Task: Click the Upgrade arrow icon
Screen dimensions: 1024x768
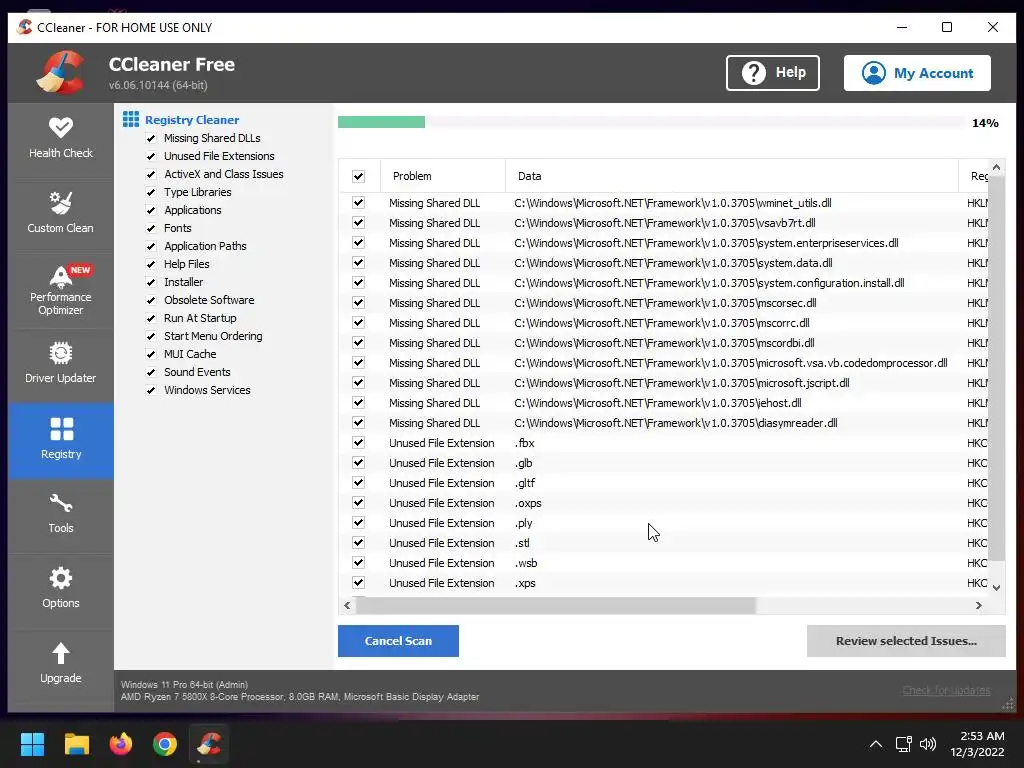Action: click(x=61, y=652)
